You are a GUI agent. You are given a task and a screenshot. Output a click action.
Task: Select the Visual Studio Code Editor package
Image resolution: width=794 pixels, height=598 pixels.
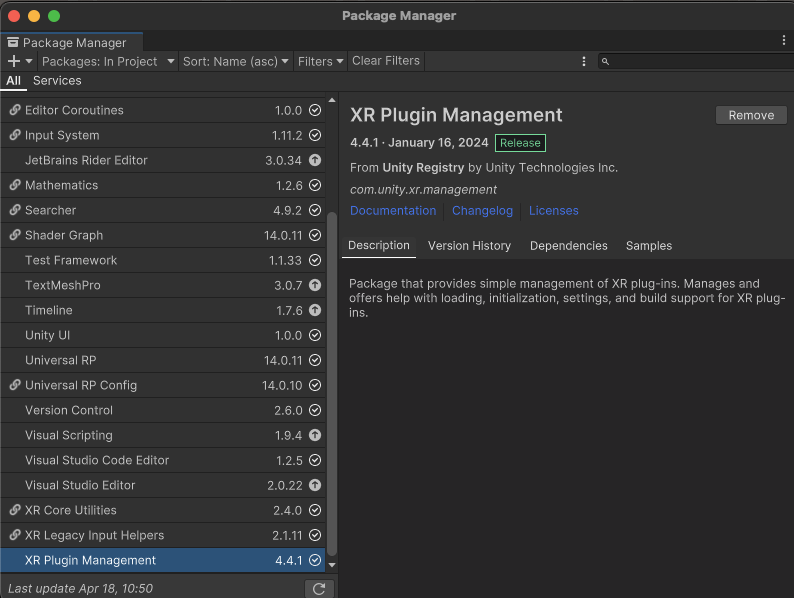[x=163, y=460]
